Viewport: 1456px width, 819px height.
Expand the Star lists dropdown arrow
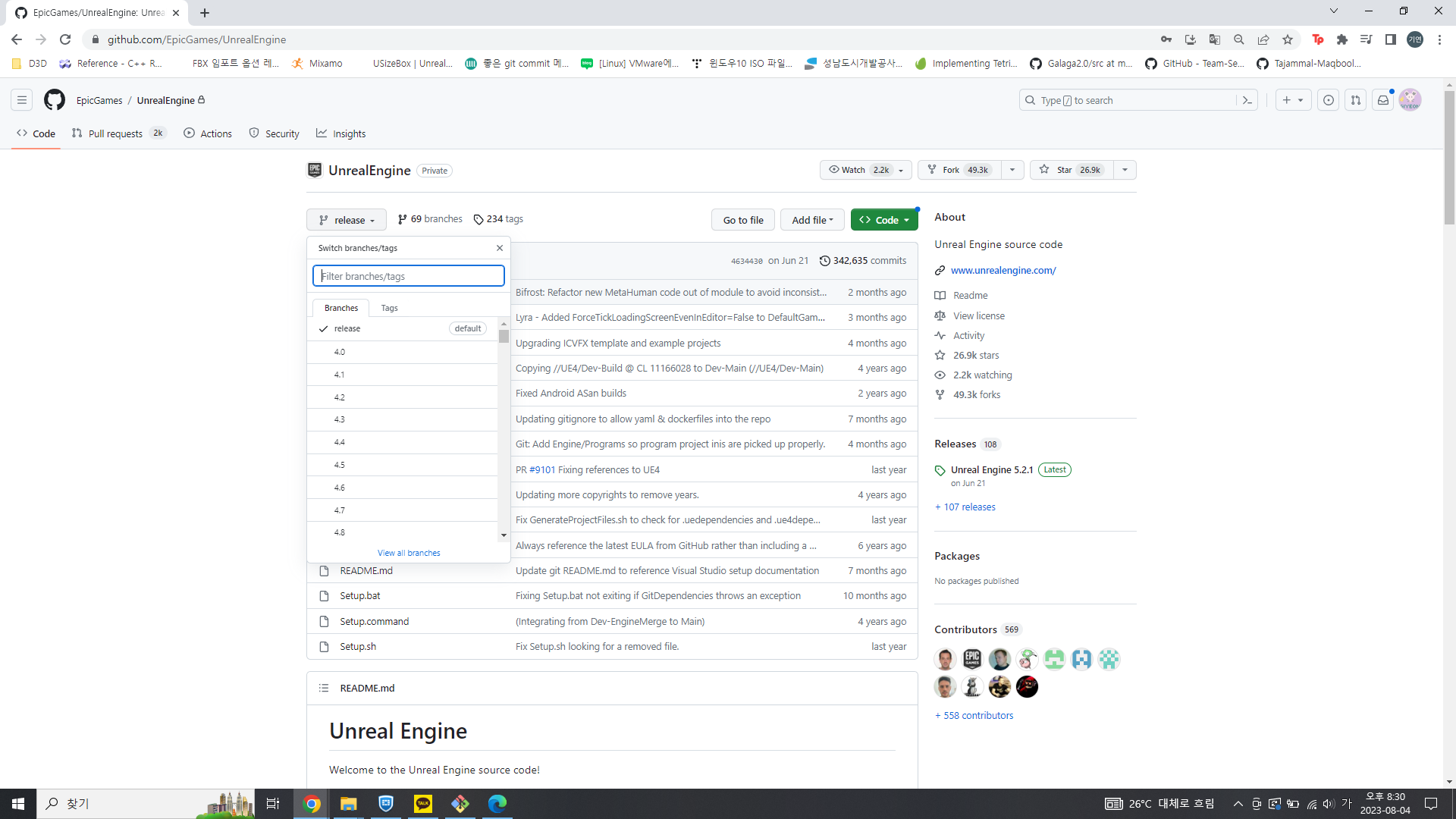pyautogui.click(x=1125, y=170)
